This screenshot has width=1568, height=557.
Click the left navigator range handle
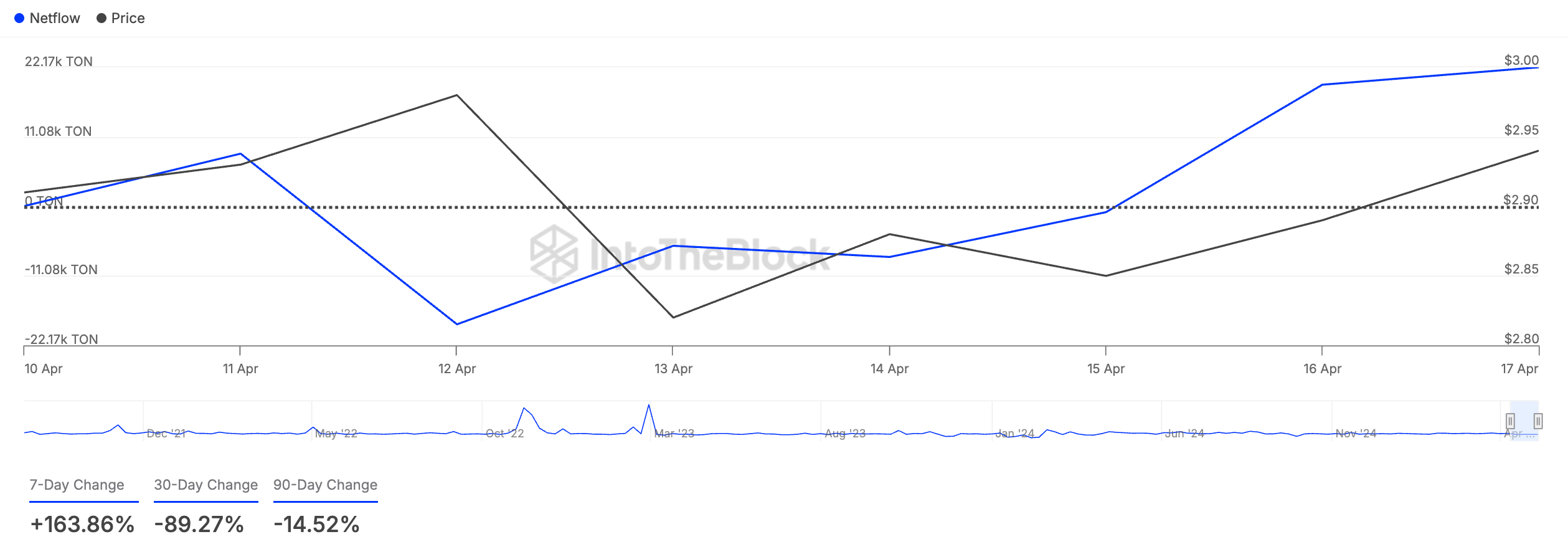click(x=1510, y=421)
